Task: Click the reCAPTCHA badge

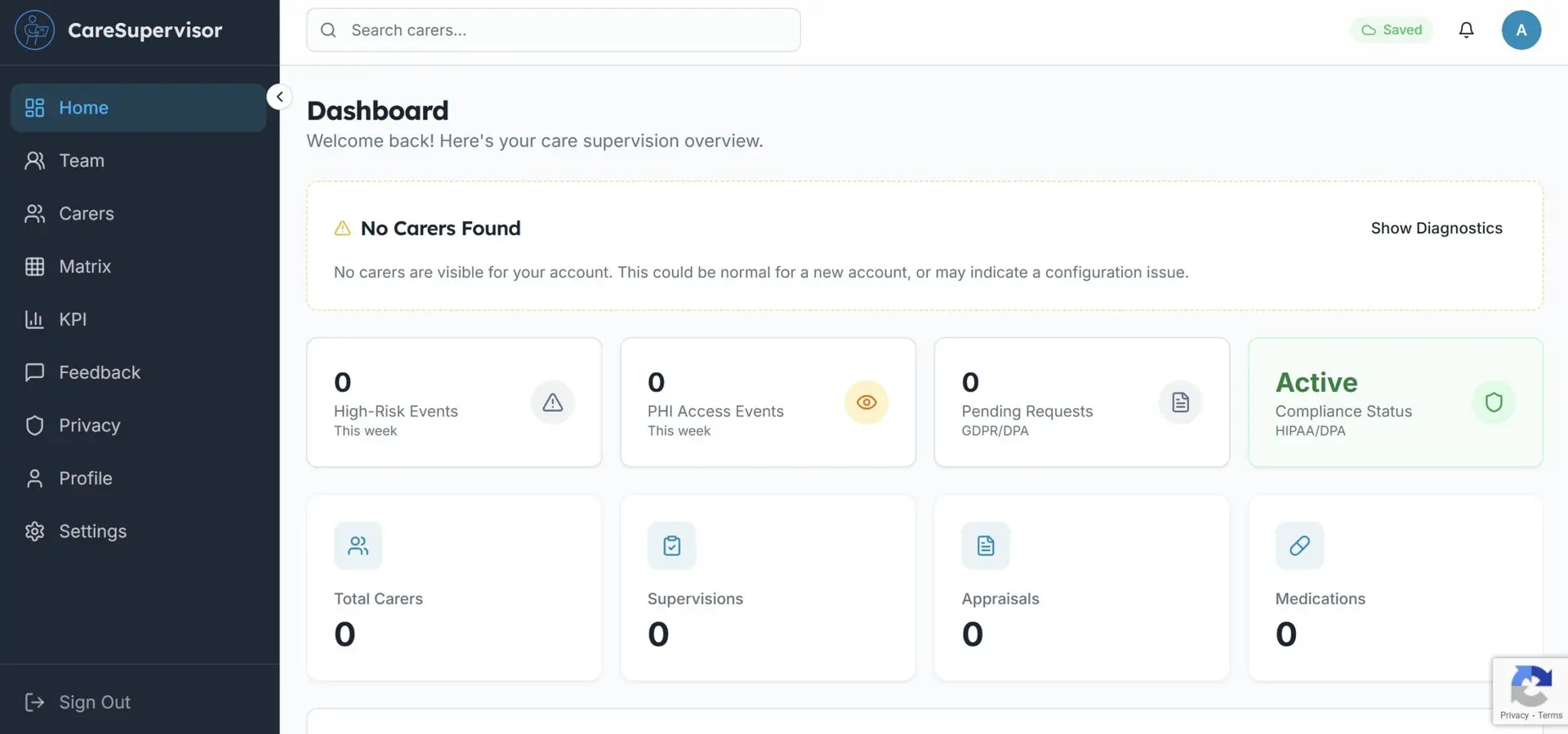Action: (1530, 691)
